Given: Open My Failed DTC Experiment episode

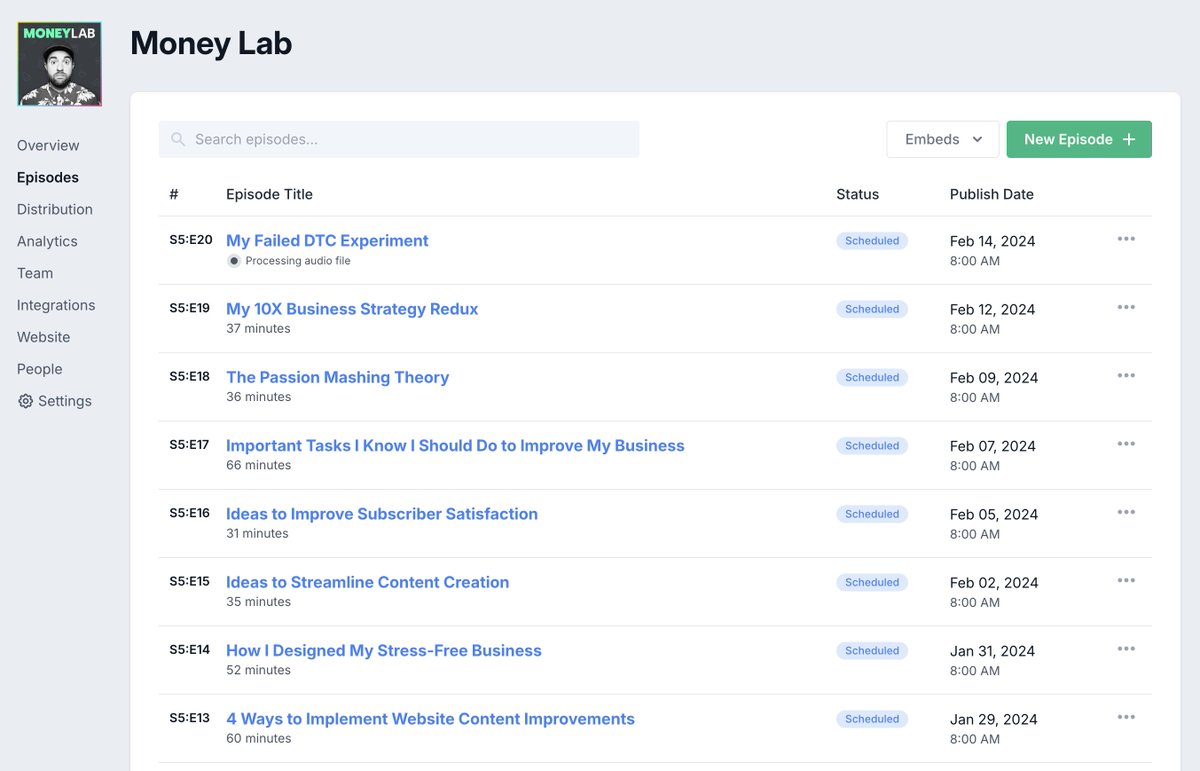Looking at the screenshot, I should [x=327, y=240].
